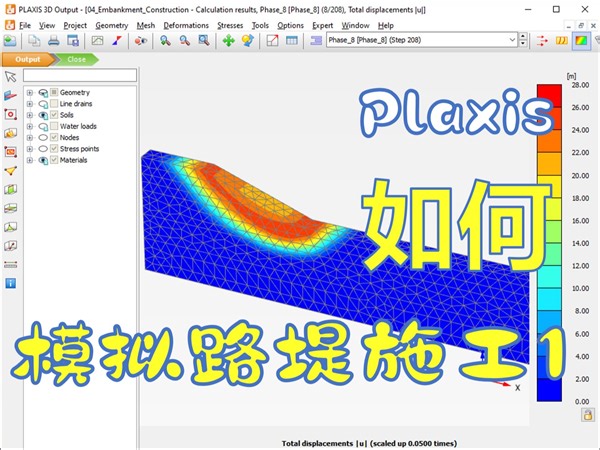Select the arrow pointer tool in the side toolbar
Viewport: 600px width, 450px height.
[x=10, y=77]
